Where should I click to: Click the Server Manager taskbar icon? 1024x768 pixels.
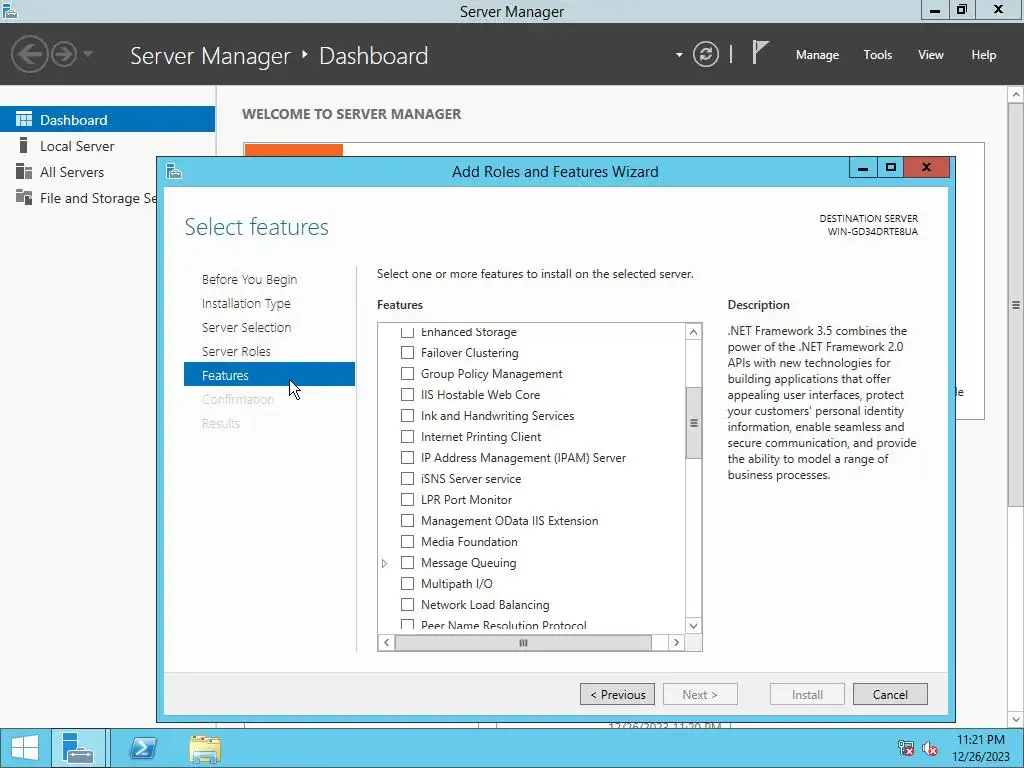point(78,748)
